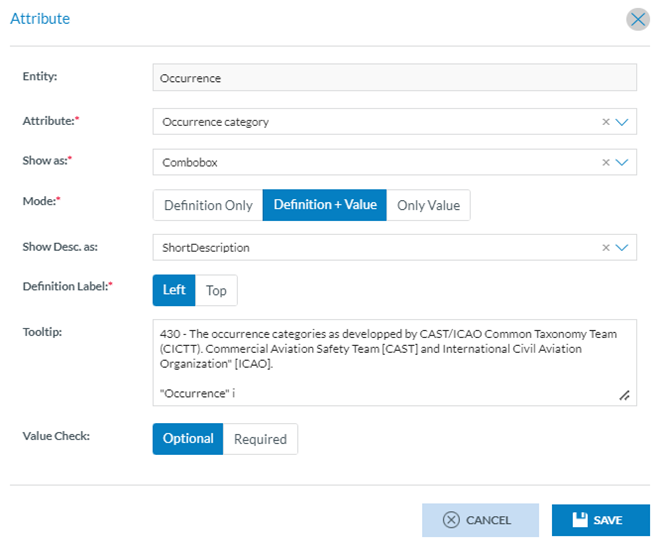Select Definition Only mode
This screenshot has width=660, height=549.
point(208,205)
